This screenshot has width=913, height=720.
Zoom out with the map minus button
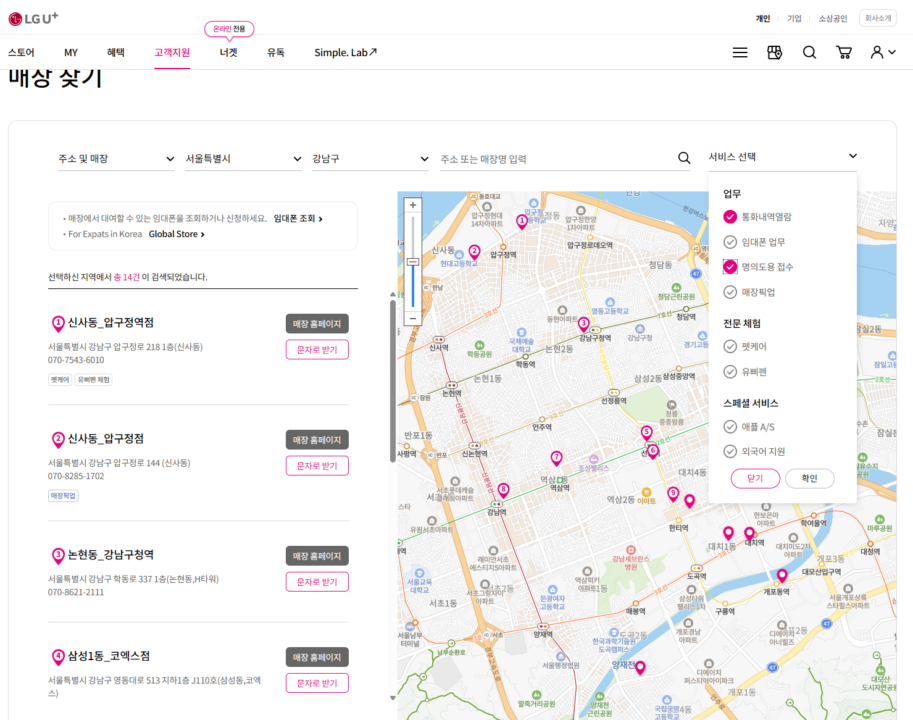[x=413, y=318]
